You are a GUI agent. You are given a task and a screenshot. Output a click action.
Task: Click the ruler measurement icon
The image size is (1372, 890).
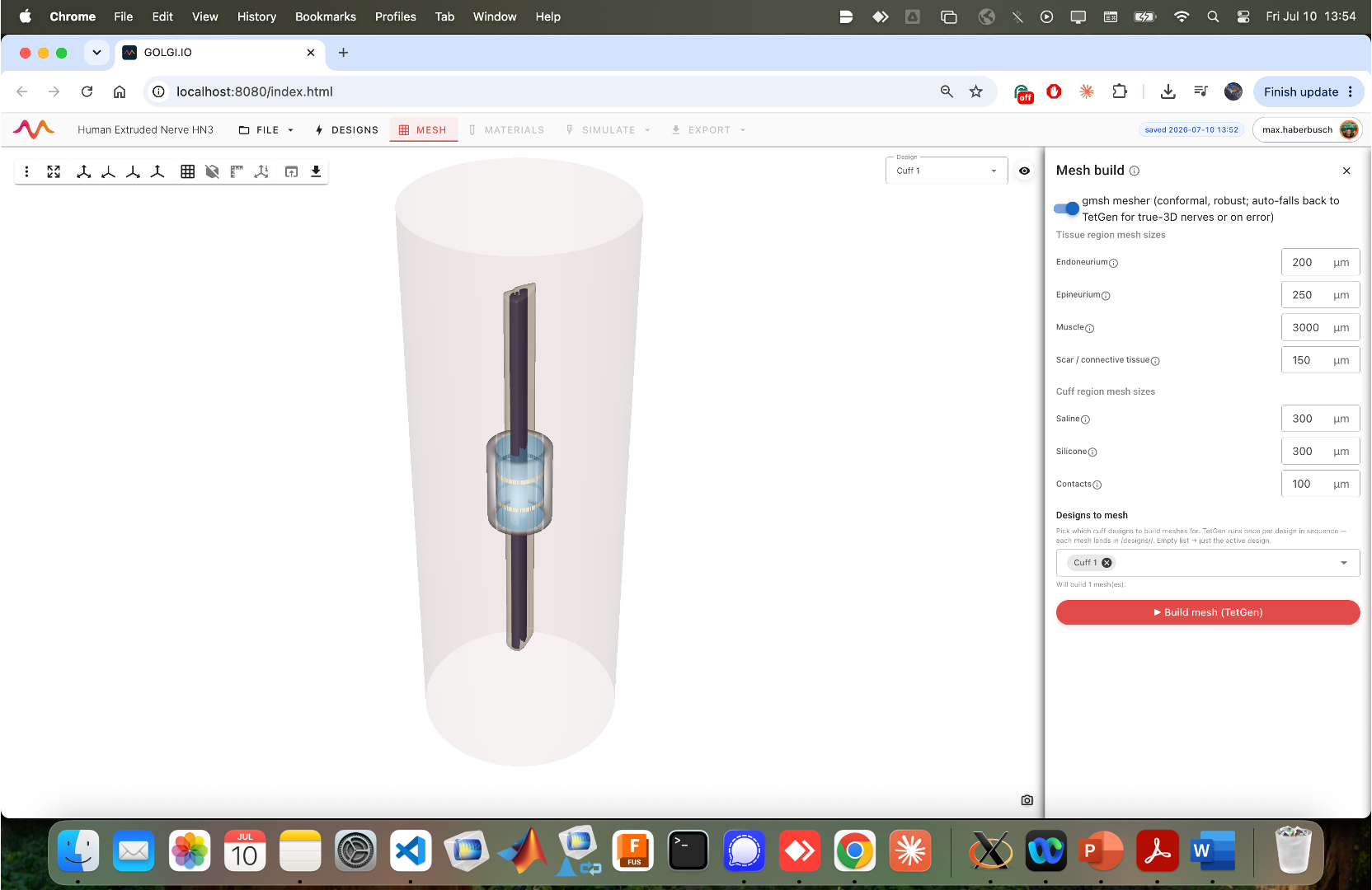pos(237,171)
